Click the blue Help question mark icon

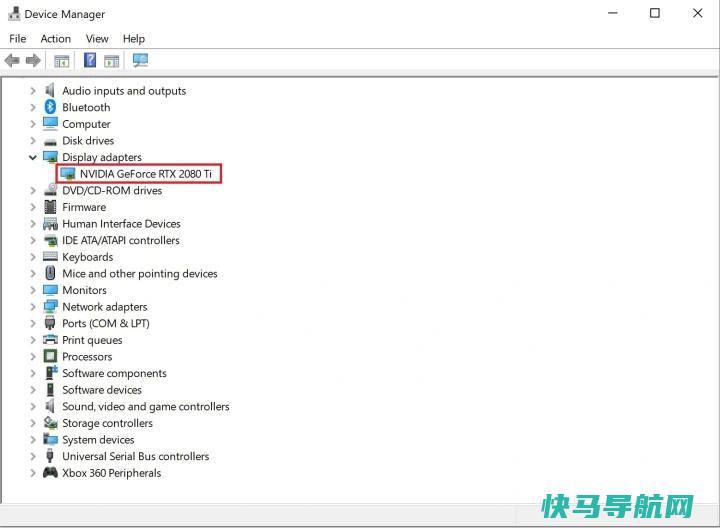point(90,60)
